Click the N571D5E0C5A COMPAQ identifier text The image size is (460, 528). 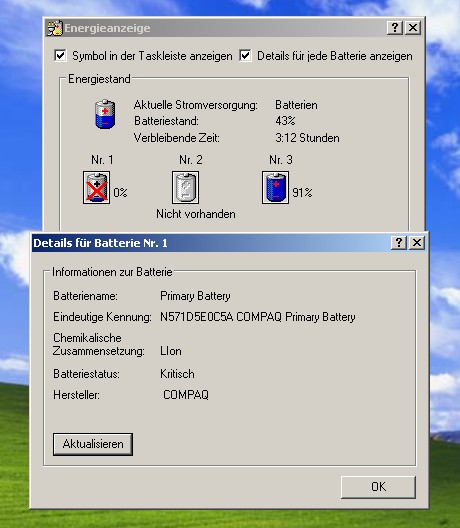pyautogui.click(x=258, y=317)
